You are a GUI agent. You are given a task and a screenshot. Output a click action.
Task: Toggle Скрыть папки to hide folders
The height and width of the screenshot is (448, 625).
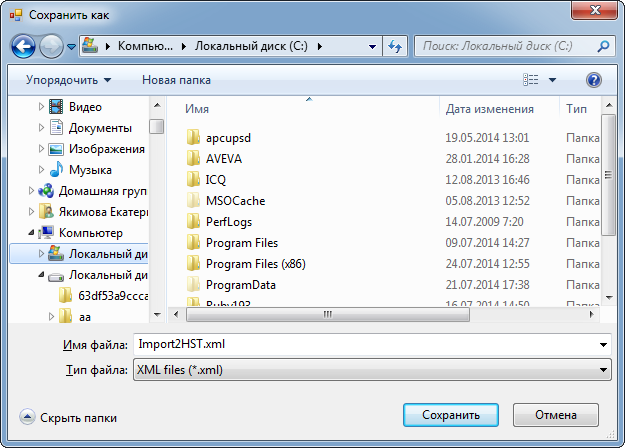68,418
